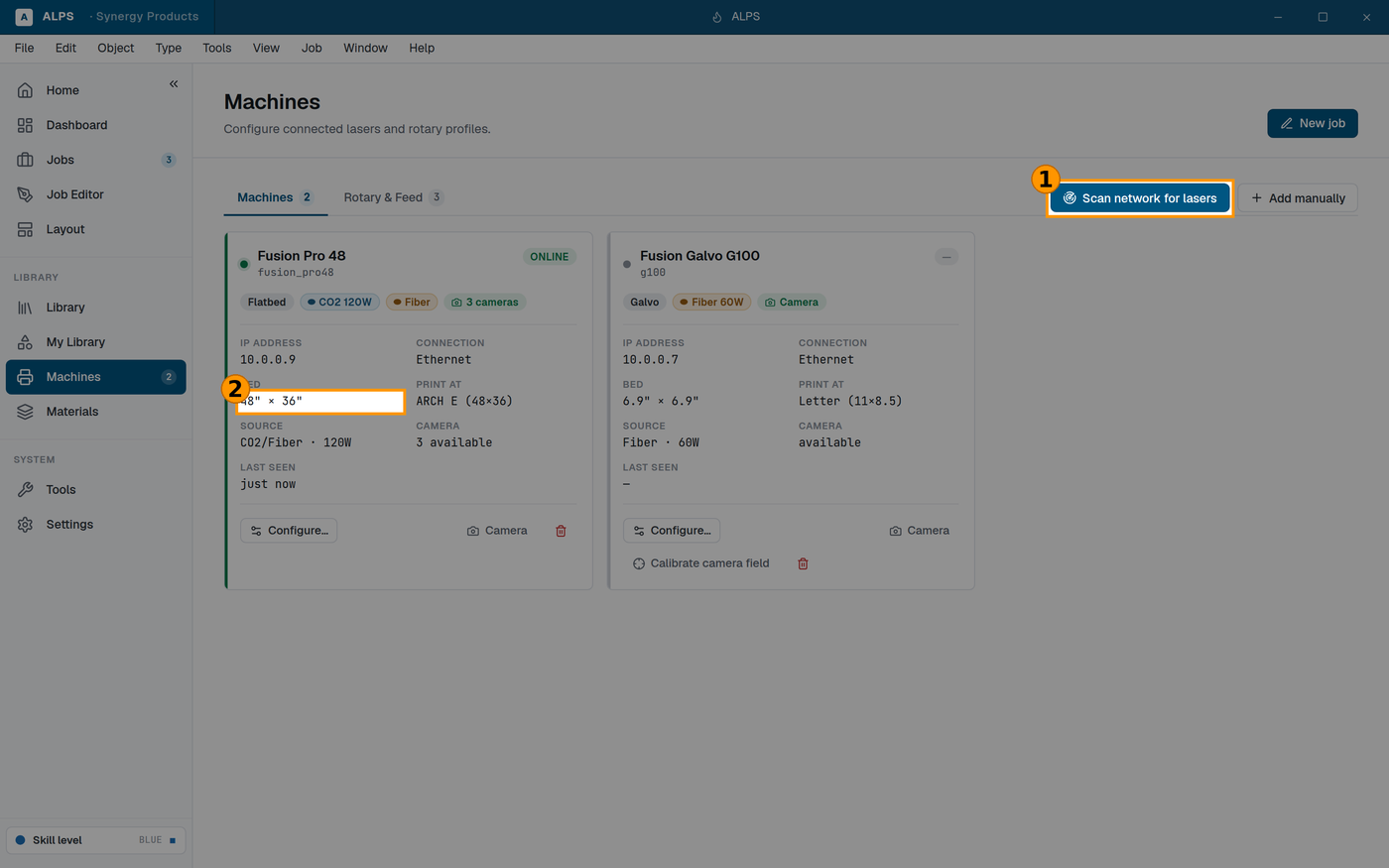Viewport: 1389px width, 868px height.
Task: Click the IP address 10.0.0.9
Action: 268,360
